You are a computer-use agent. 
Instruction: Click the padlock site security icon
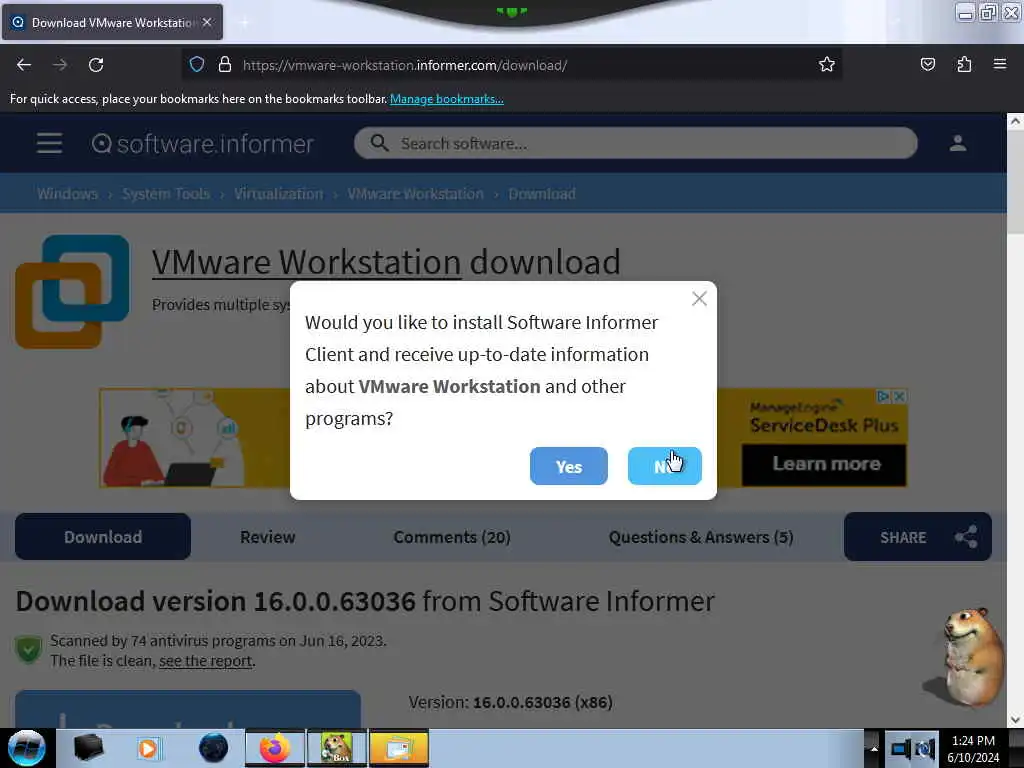(225, 65)
